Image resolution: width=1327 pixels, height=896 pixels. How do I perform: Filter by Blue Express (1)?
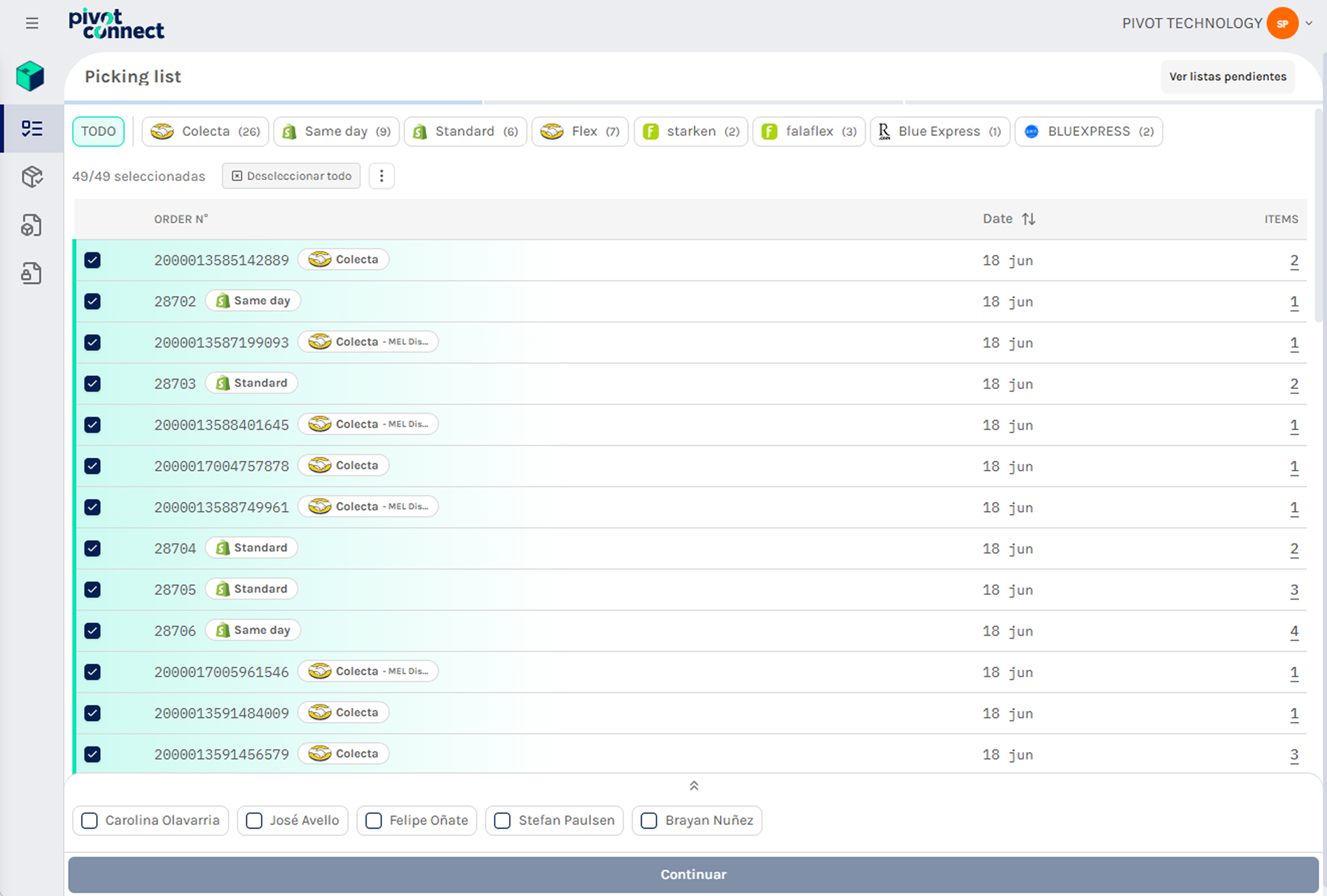pyautogui.click(x=940, y=132)
